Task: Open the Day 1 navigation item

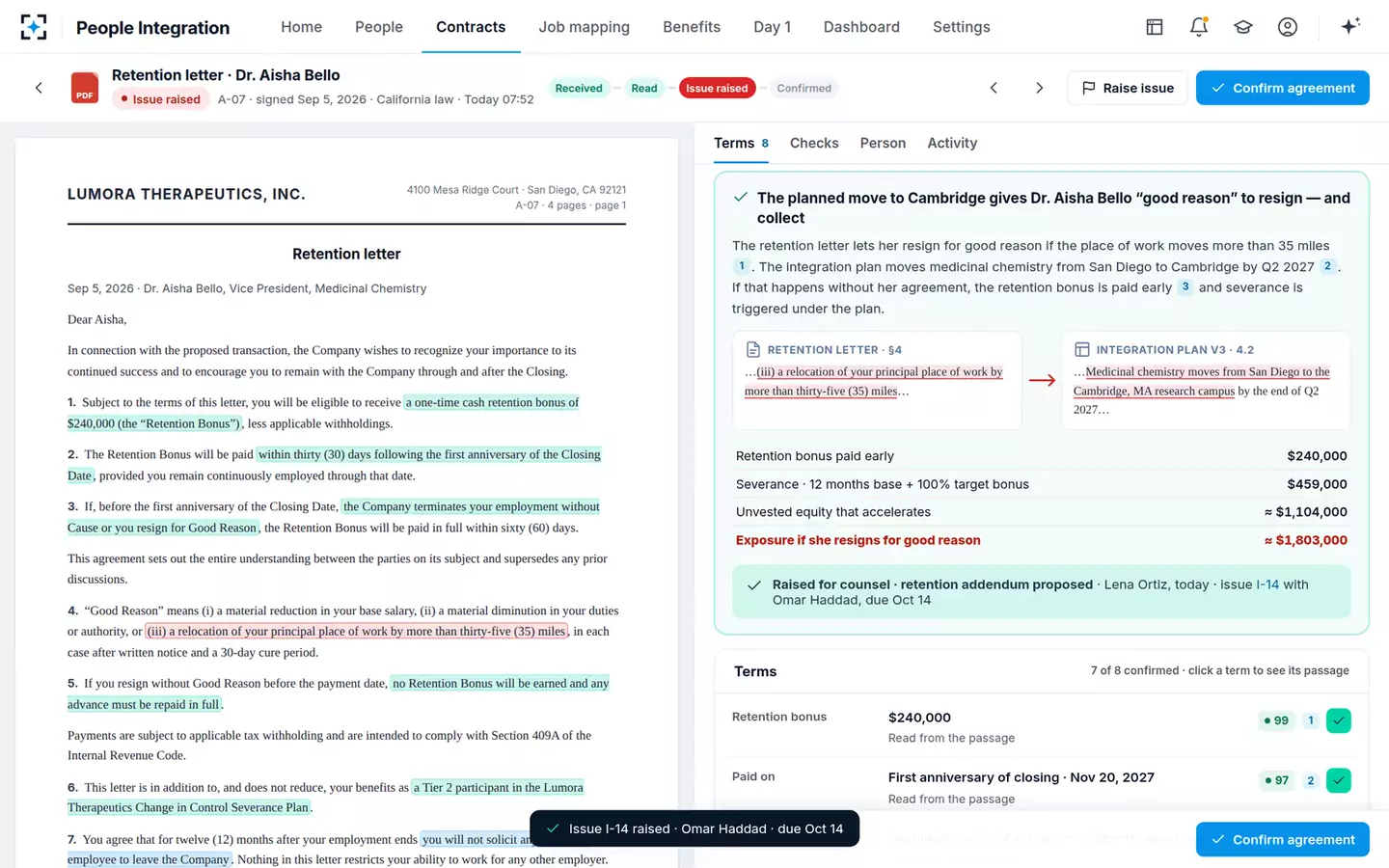Action: 772,27
